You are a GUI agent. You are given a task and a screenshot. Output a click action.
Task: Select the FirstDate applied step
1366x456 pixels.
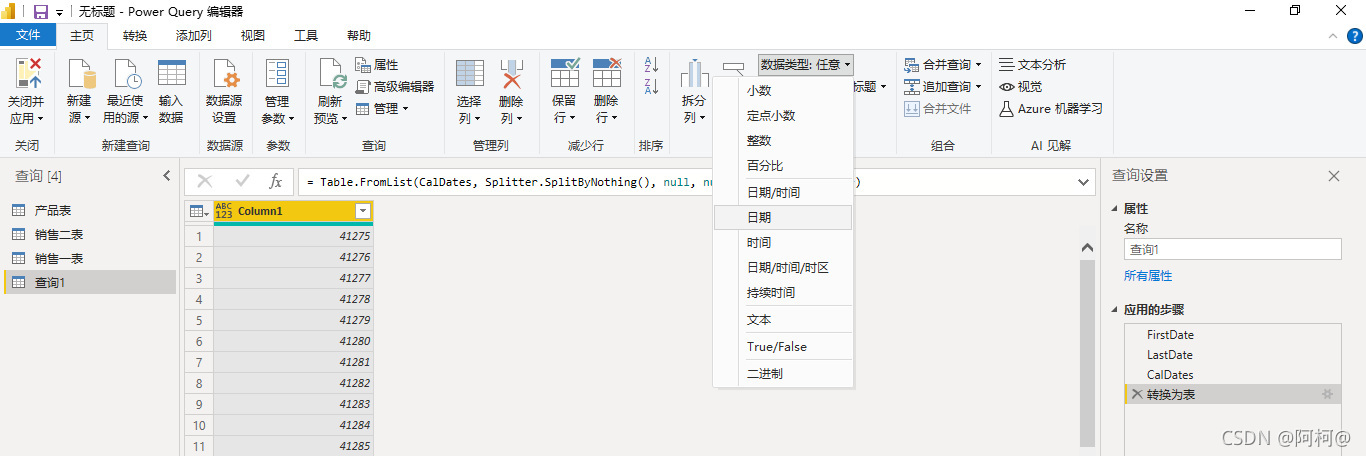(1233, 335)
